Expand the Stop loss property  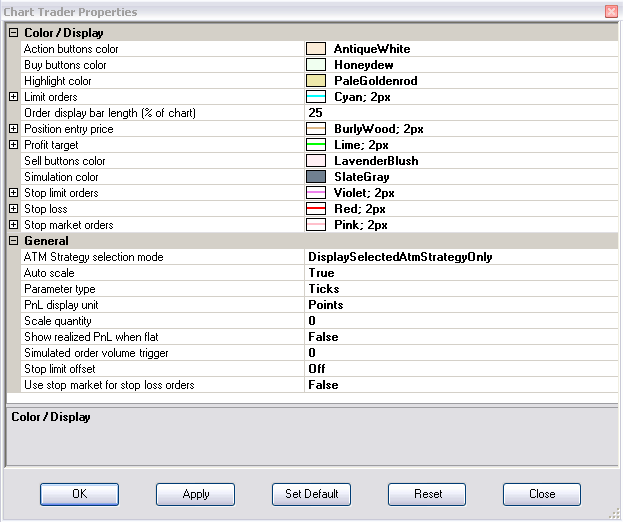coord(14,209)
